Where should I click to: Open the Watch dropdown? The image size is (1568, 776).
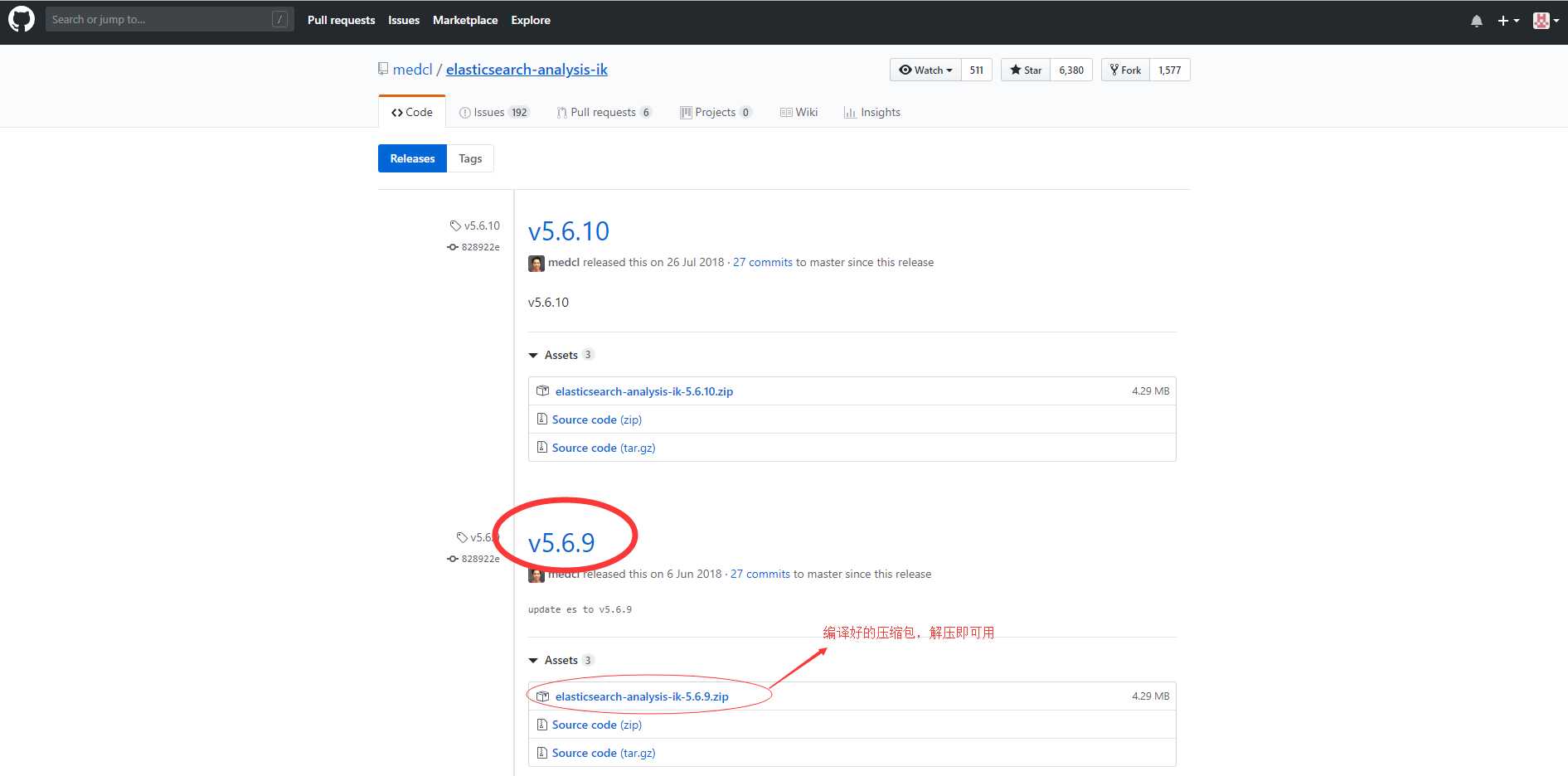(x=925, y=70)
